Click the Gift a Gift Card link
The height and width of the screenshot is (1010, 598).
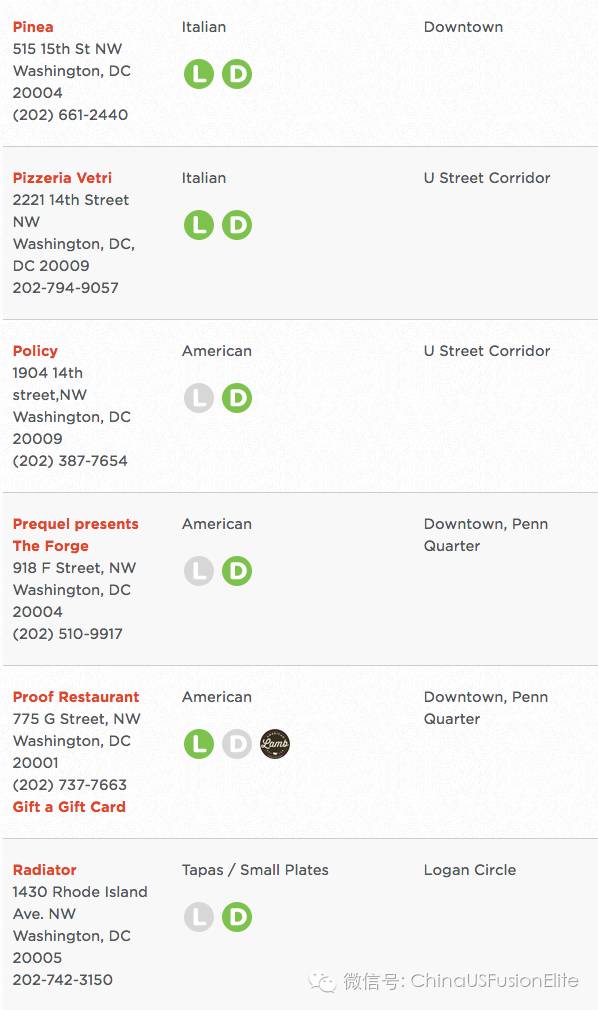[x=69, y=806]
